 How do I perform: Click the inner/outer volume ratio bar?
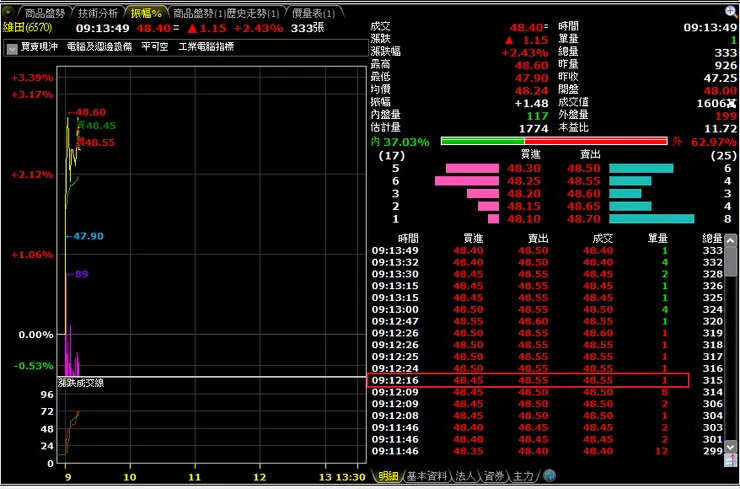[554, 141]
